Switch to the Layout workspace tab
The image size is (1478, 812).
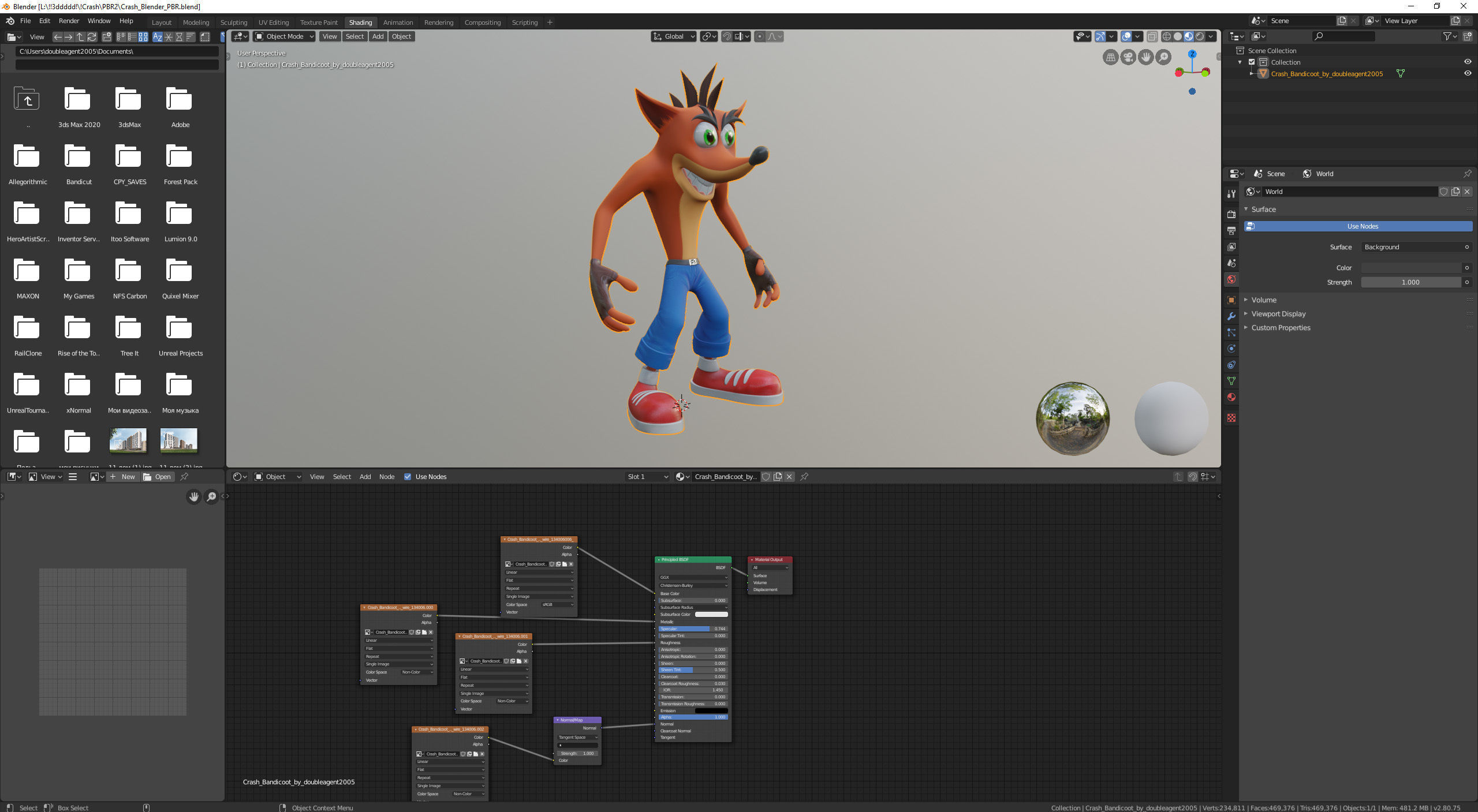162,23
